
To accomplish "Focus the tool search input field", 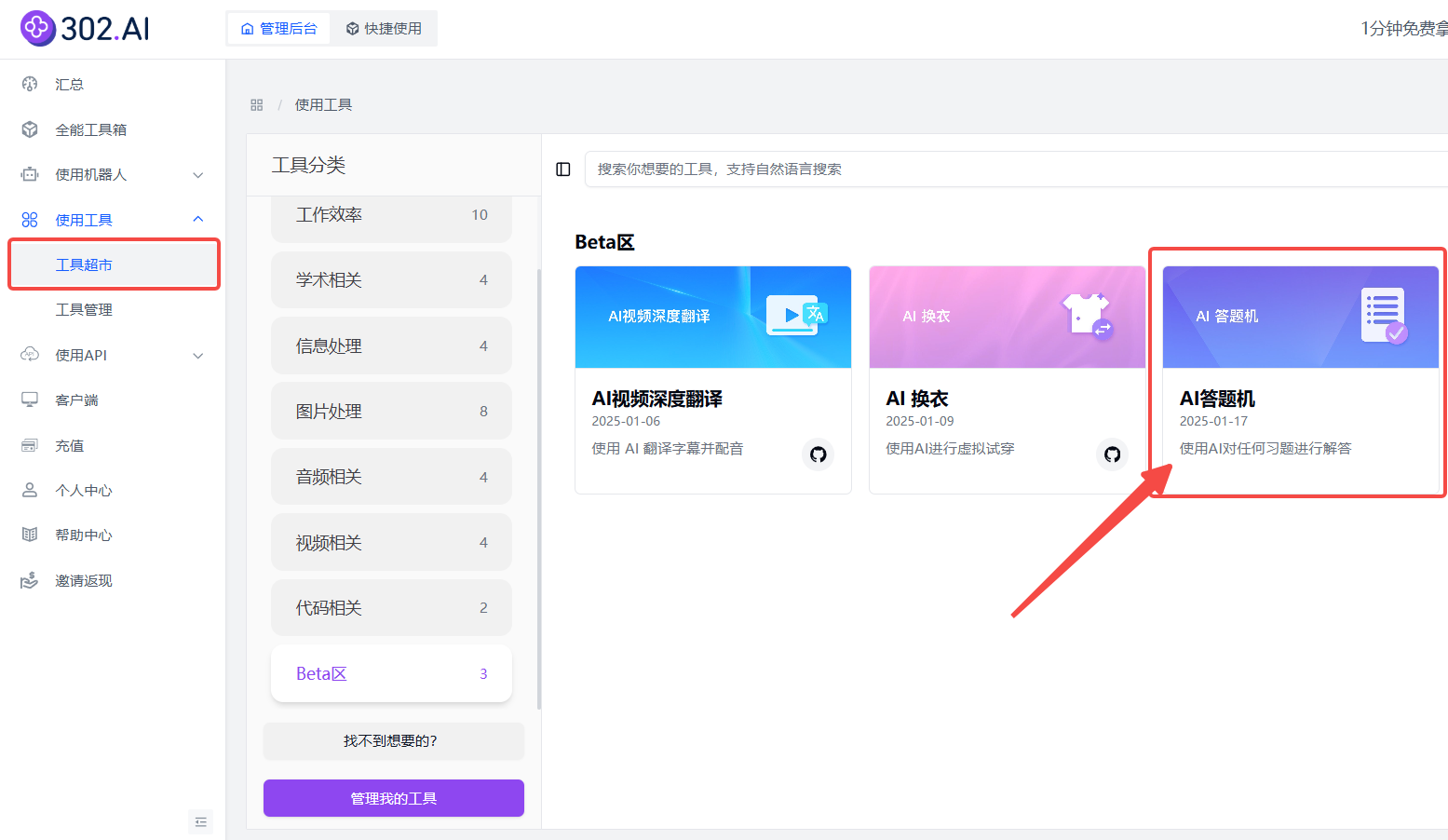I will (1016, 169).
